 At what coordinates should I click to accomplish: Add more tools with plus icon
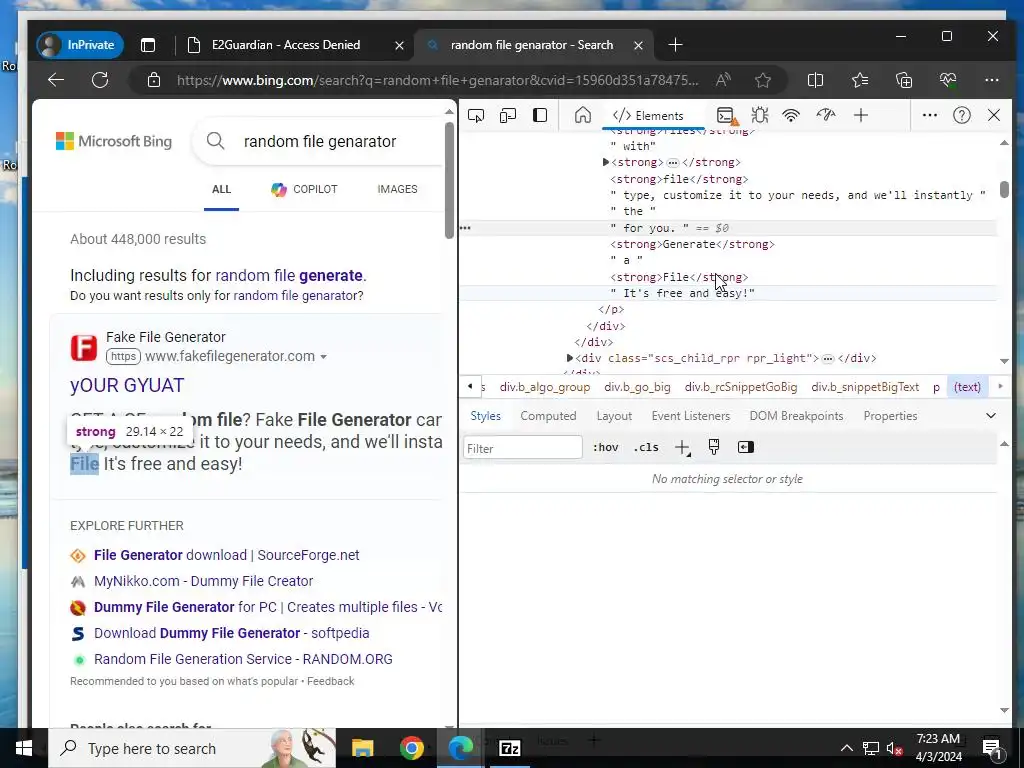[x=861, y=116]
